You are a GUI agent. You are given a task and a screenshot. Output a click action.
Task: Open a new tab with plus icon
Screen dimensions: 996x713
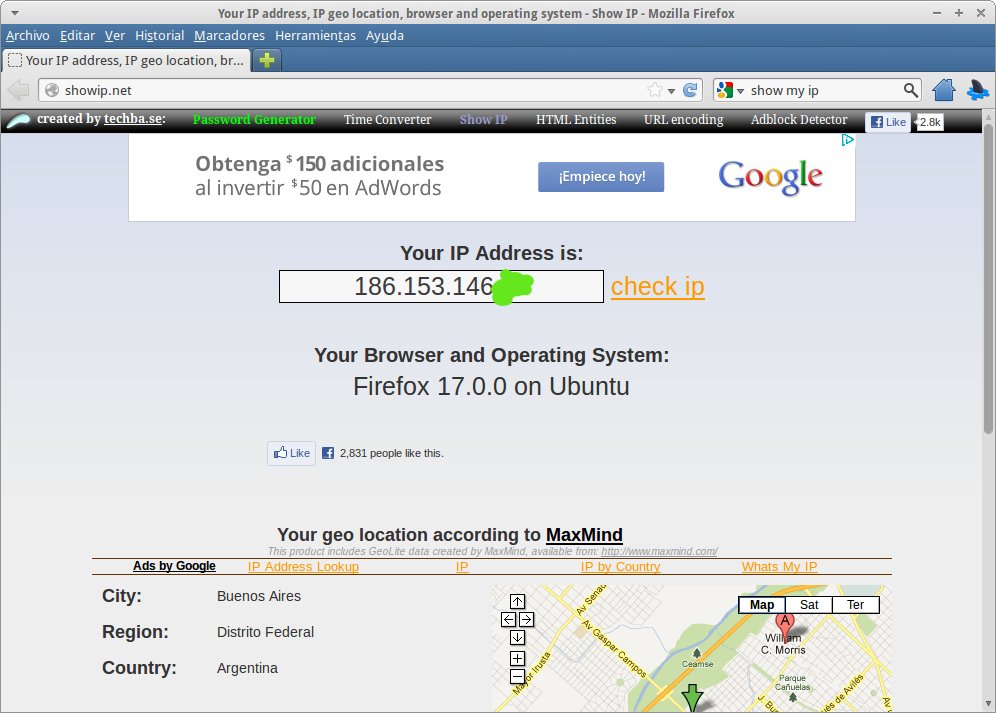pos(267,60)
